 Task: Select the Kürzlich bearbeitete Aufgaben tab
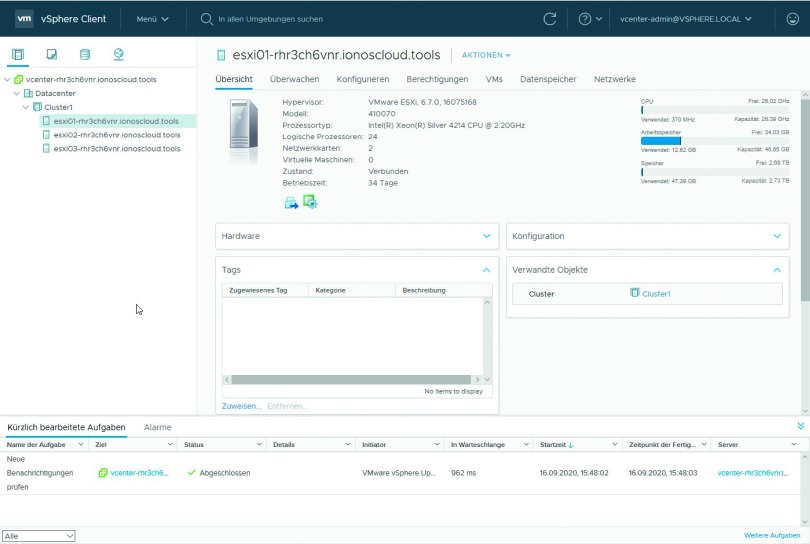coord(66,427)
